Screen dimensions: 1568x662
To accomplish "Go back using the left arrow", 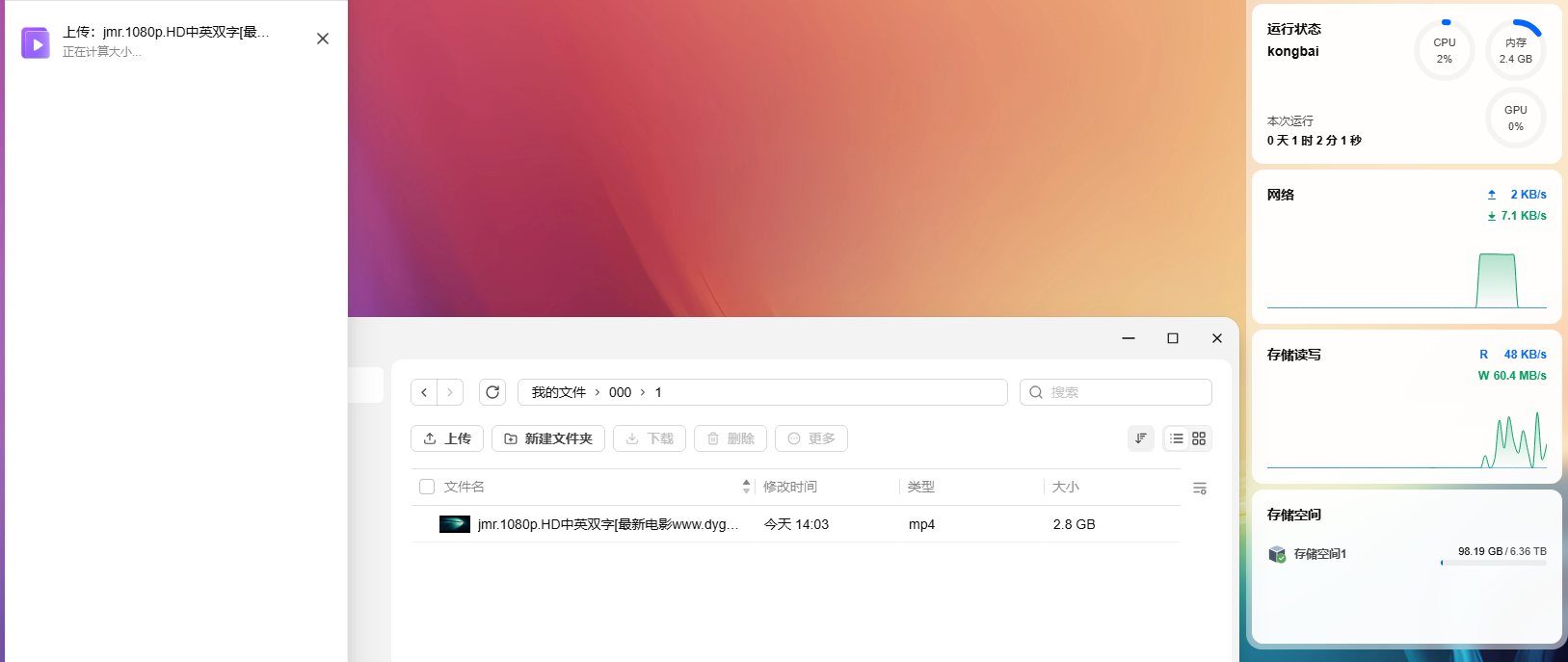I will (x=424, y=392).
